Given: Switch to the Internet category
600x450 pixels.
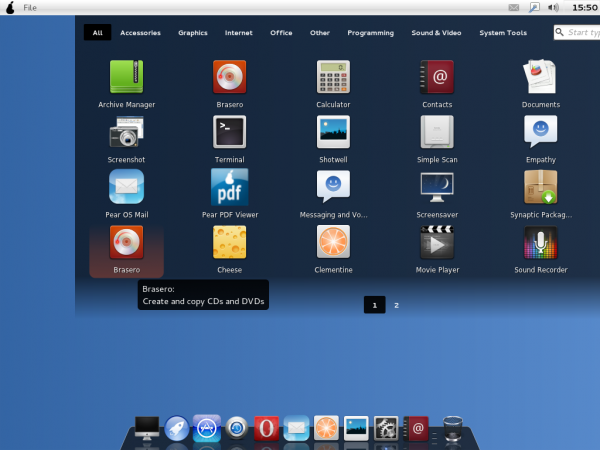Looking at the screenshot, I should (239, 33).
